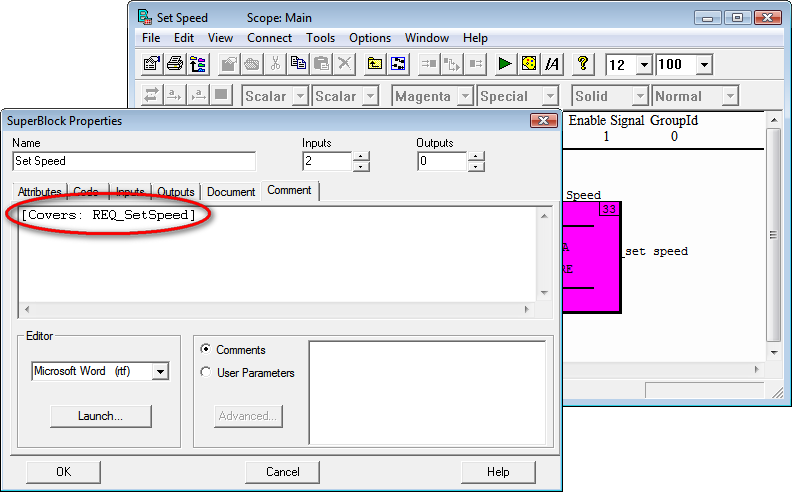792x492 pixels.
Task: Click the parent folder up icon
Action: pyautogui.click(x=375, y=64)
